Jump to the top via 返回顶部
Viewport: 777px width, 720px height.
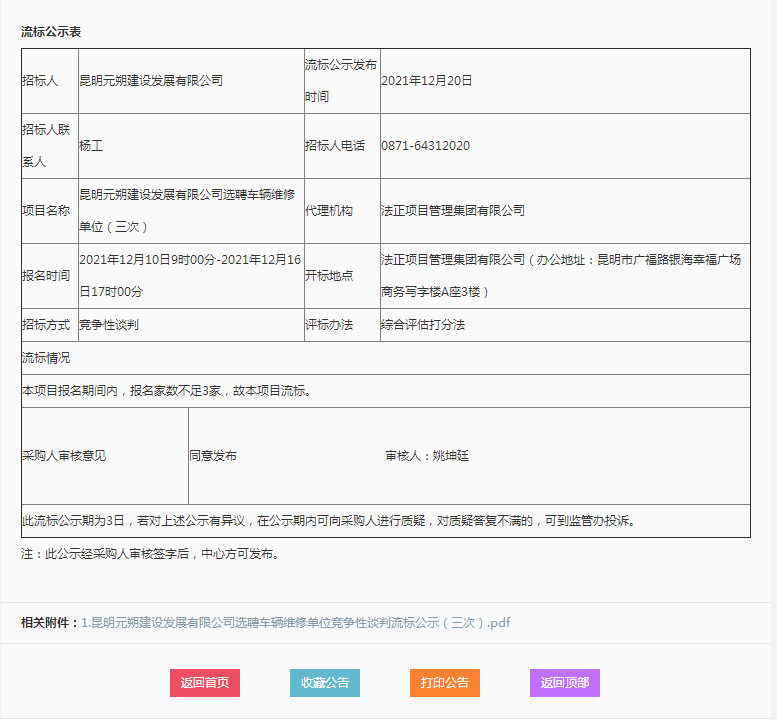(x=564, y=683)
